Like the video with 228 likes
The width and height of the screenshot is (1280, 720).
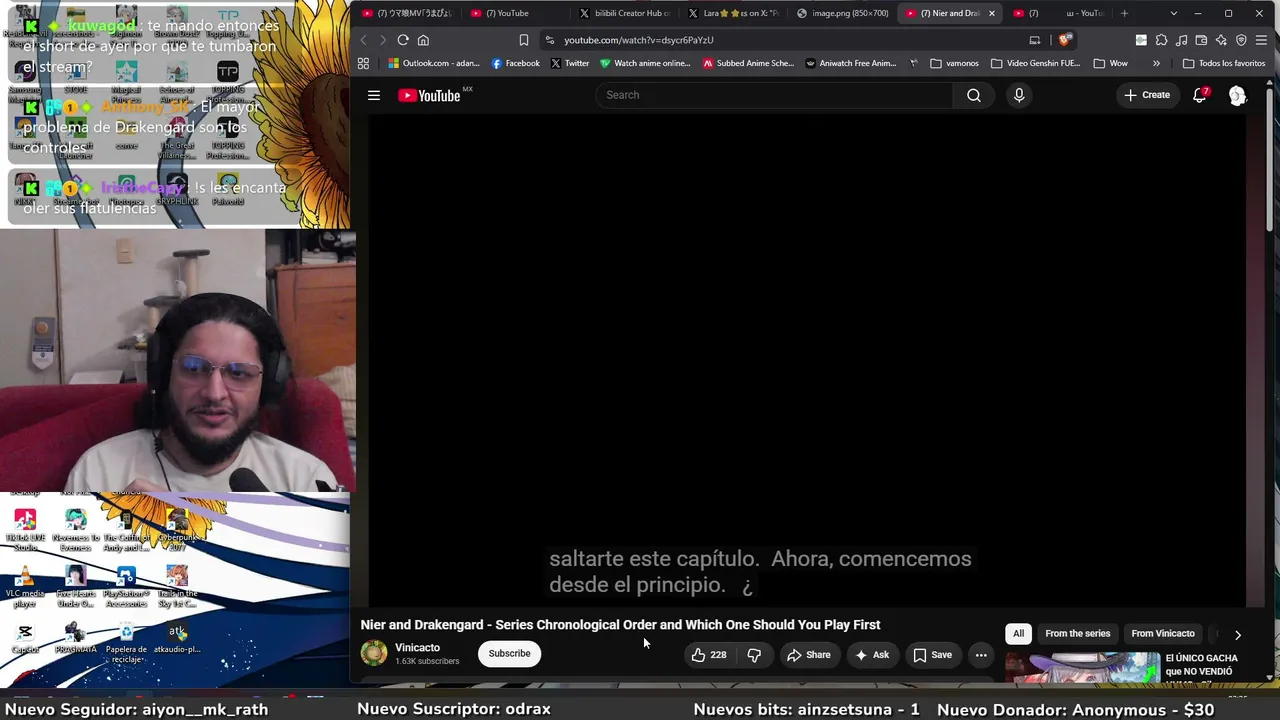(x=709, y=655)
